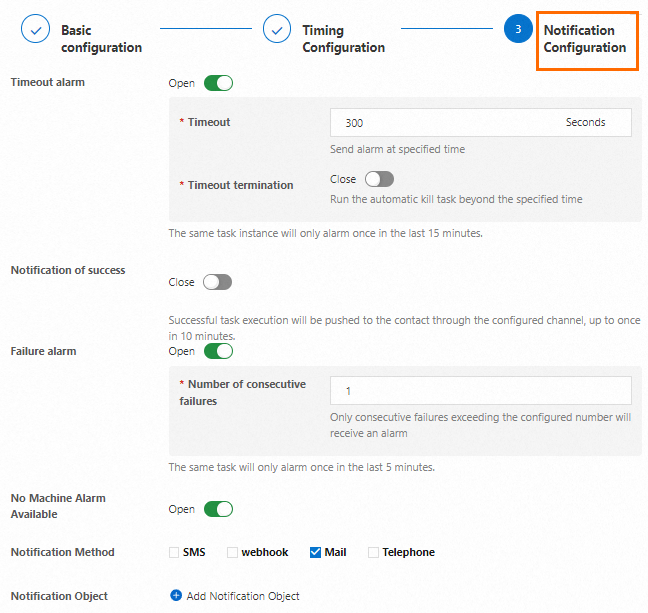Click the Seconds unit suffix in Timeout field
This screenshot has width=648, height=613.
[x=585, y=123]
